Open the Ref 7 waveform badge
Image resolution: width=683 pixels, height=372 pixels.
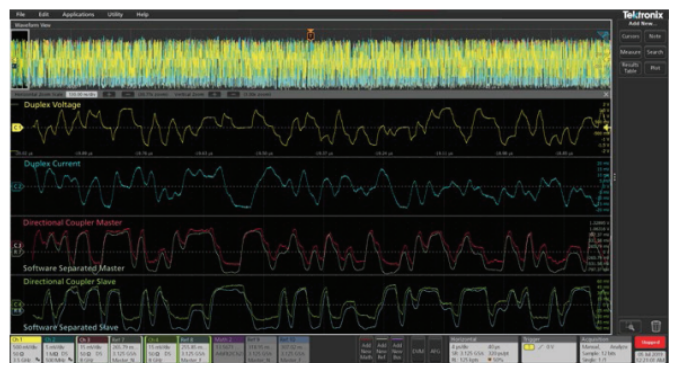[x=126, y=349]
